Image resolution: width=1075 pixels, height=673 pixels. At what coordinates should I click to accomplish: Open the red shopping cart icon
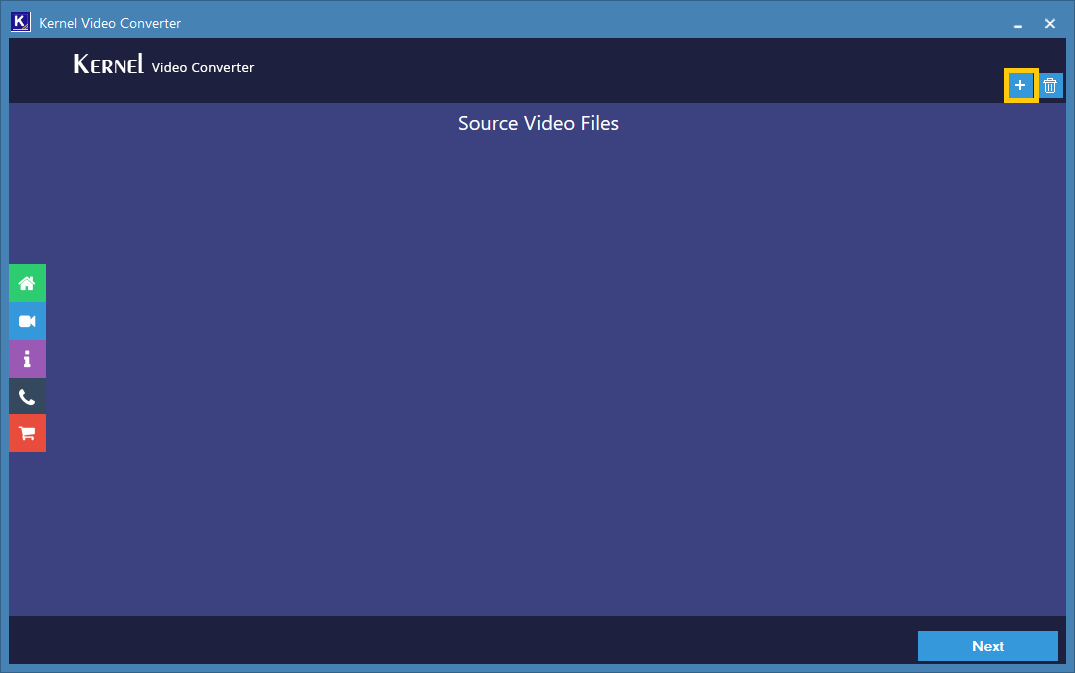click(x=27, y=433)
